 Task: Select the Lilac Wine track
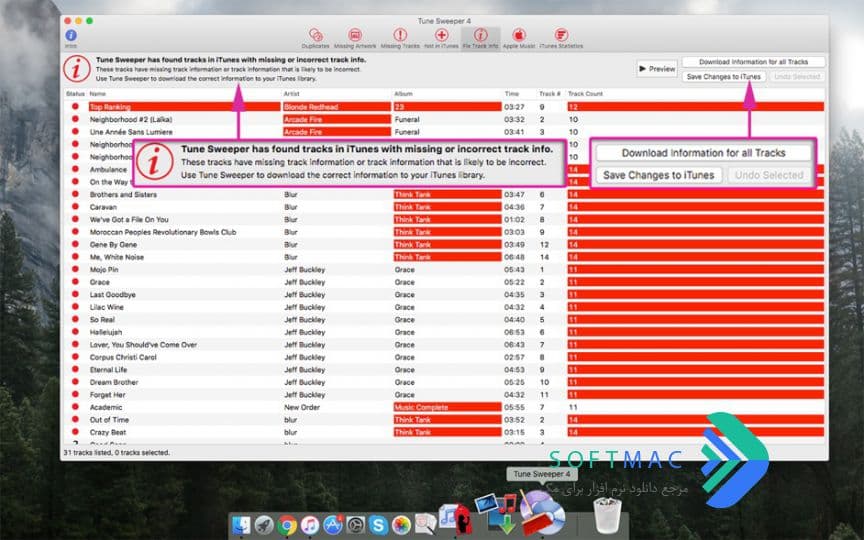107,307
